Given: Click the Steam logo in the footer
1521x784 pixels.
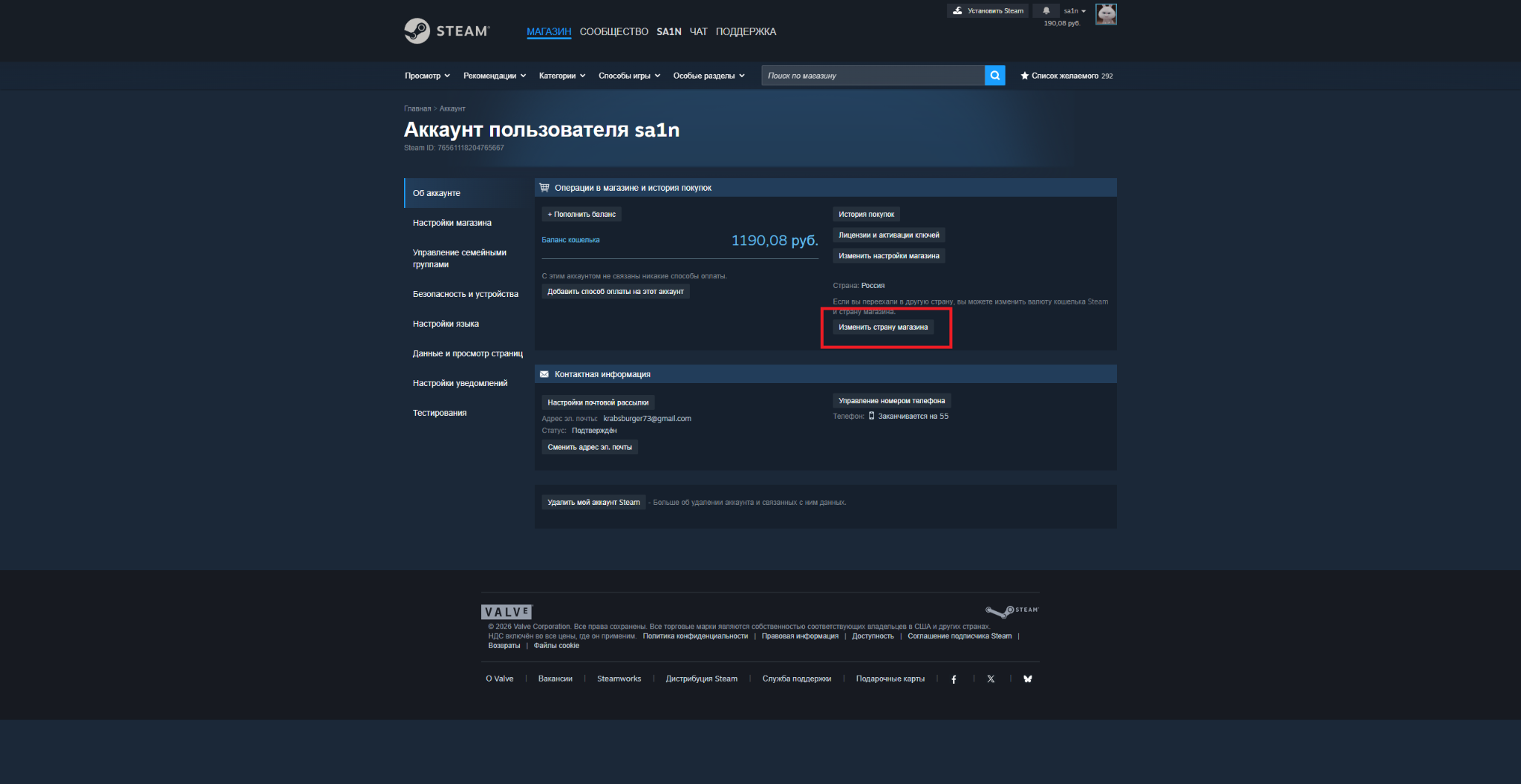Looking at the screenshot, I should pos(1012,611).
